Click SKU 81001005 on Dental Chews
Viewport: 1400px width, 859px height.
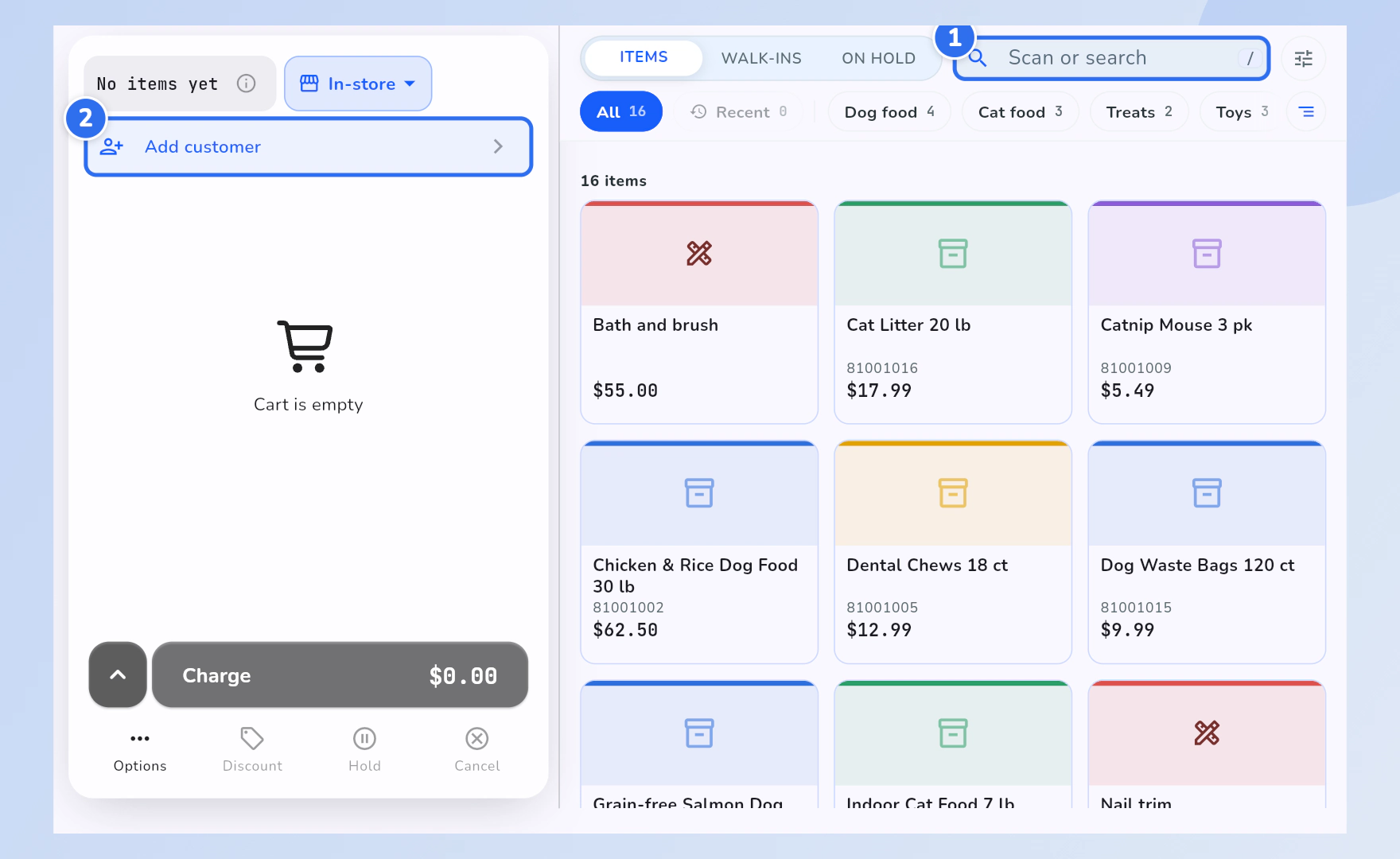pos(882,608)
